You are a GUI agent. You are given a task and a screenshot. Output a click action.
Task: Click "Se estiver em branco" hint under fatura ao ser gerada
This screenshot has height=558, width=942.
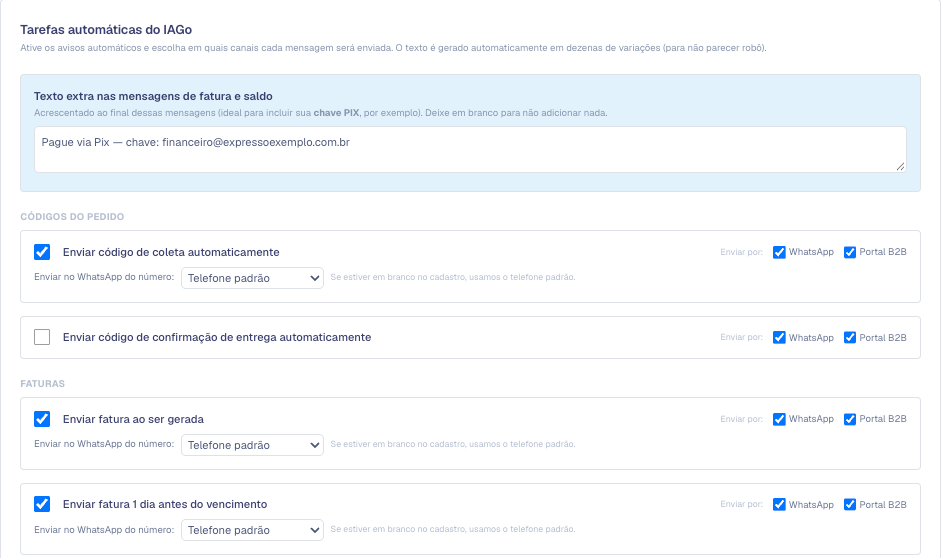pos(453,444)
